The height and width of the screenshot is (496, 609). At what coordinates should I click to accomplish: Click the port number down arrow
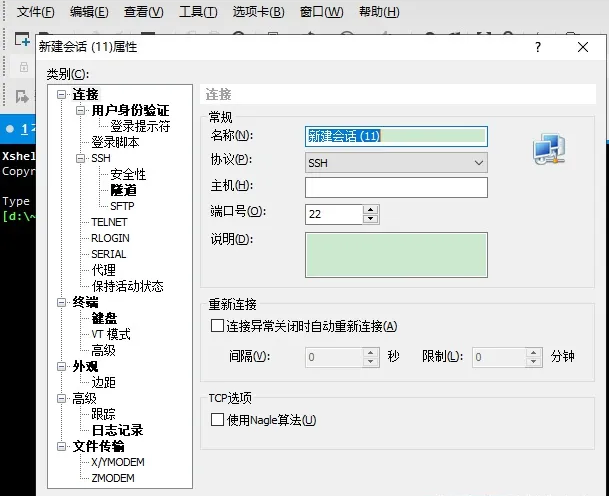click(371, 218)
